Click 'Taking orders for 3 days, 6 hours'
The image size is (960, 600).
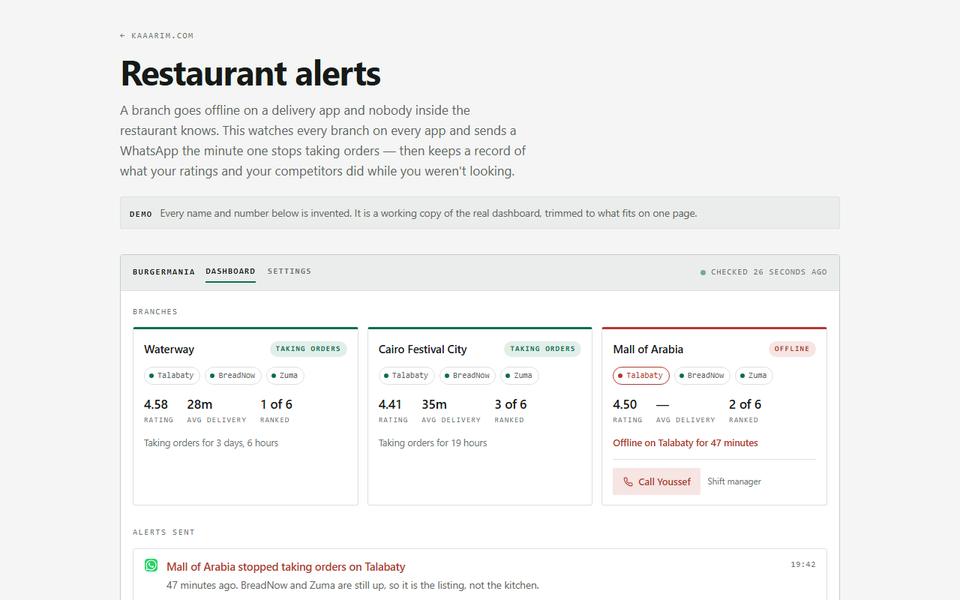211,443
